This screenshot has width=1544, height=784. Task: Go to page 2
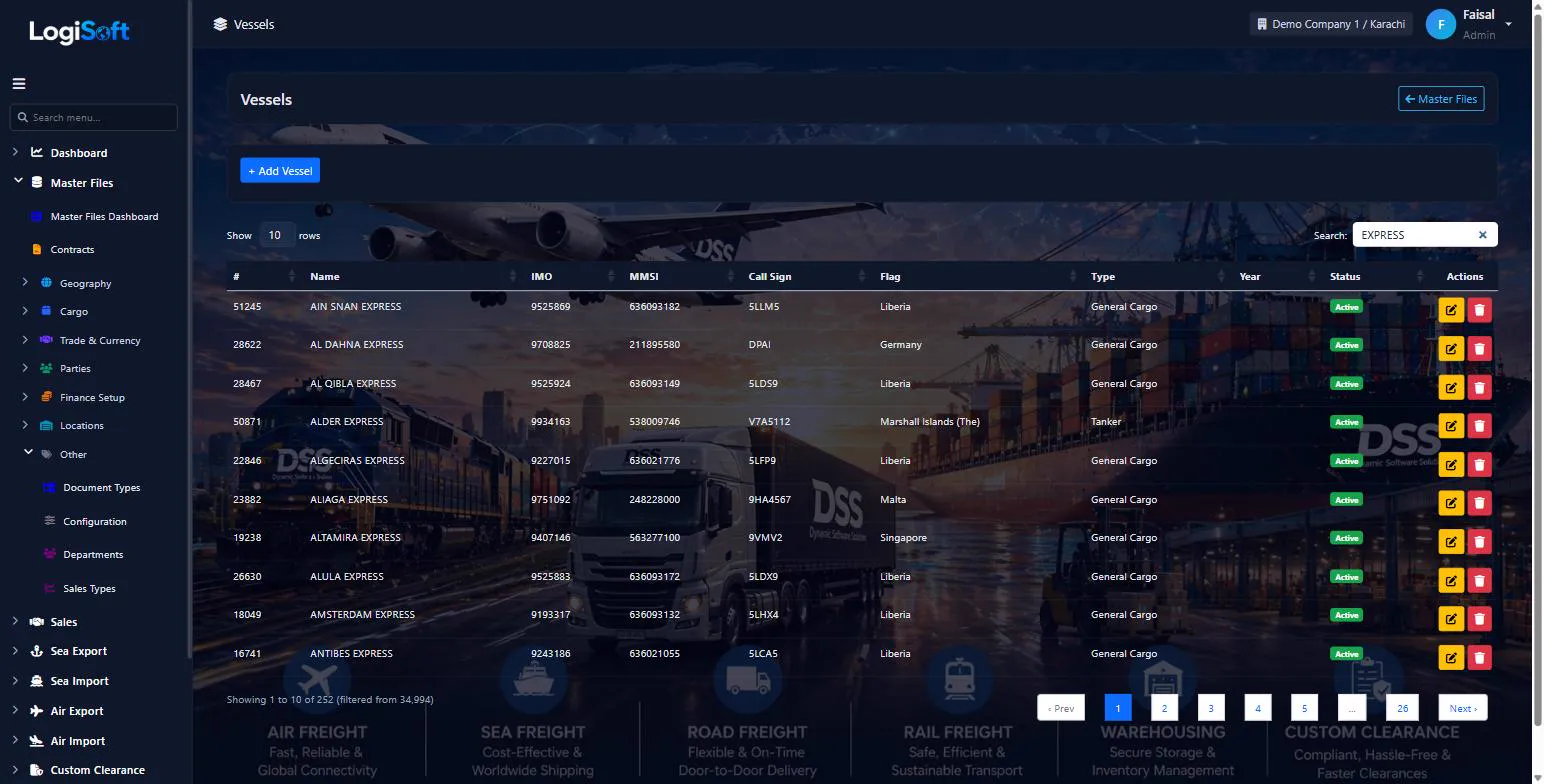pos(1164,708)
